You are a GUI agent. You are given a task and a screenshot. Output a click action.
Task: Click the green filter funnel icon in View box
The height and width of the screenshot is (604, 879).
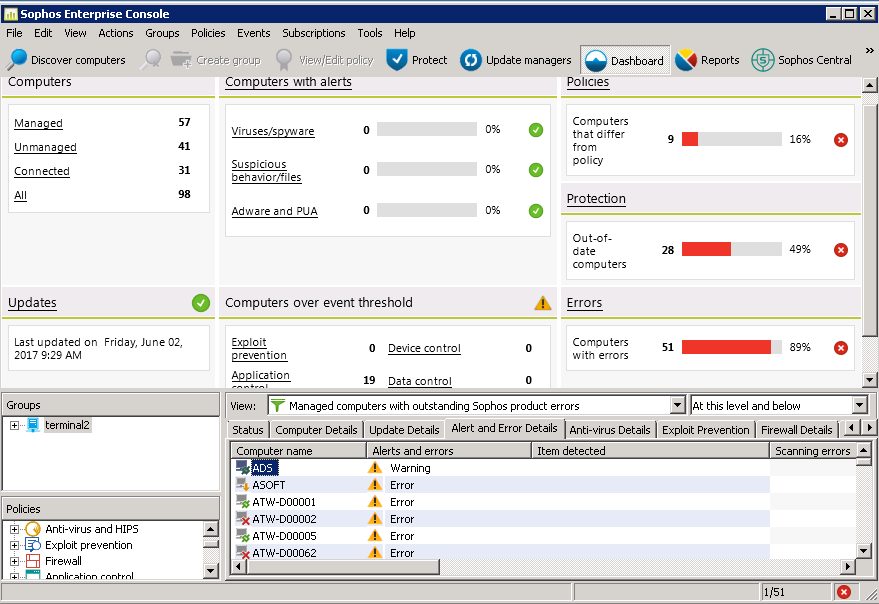click(278, 405)
